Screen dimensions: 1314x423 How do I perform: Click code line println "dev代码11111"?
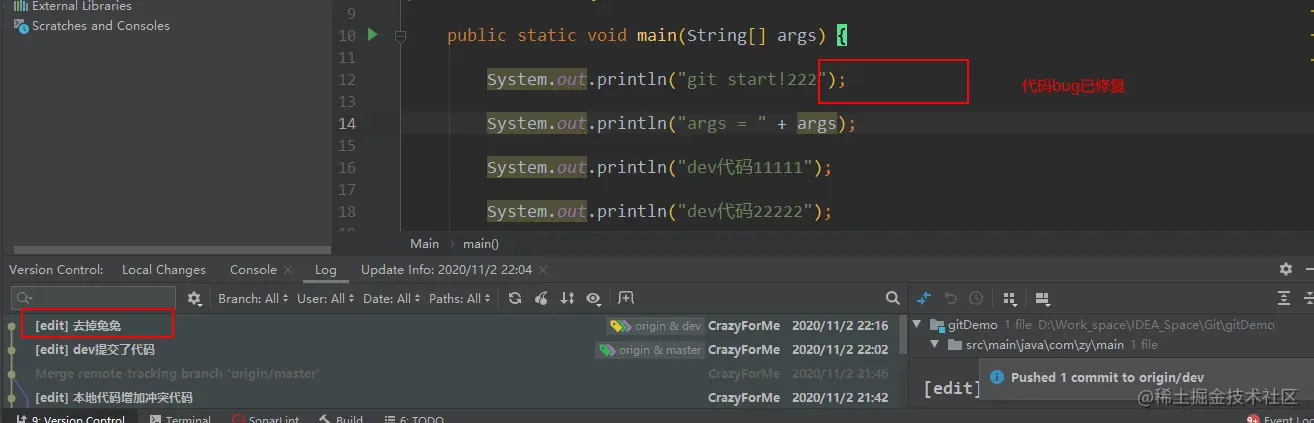click(659, 168)
